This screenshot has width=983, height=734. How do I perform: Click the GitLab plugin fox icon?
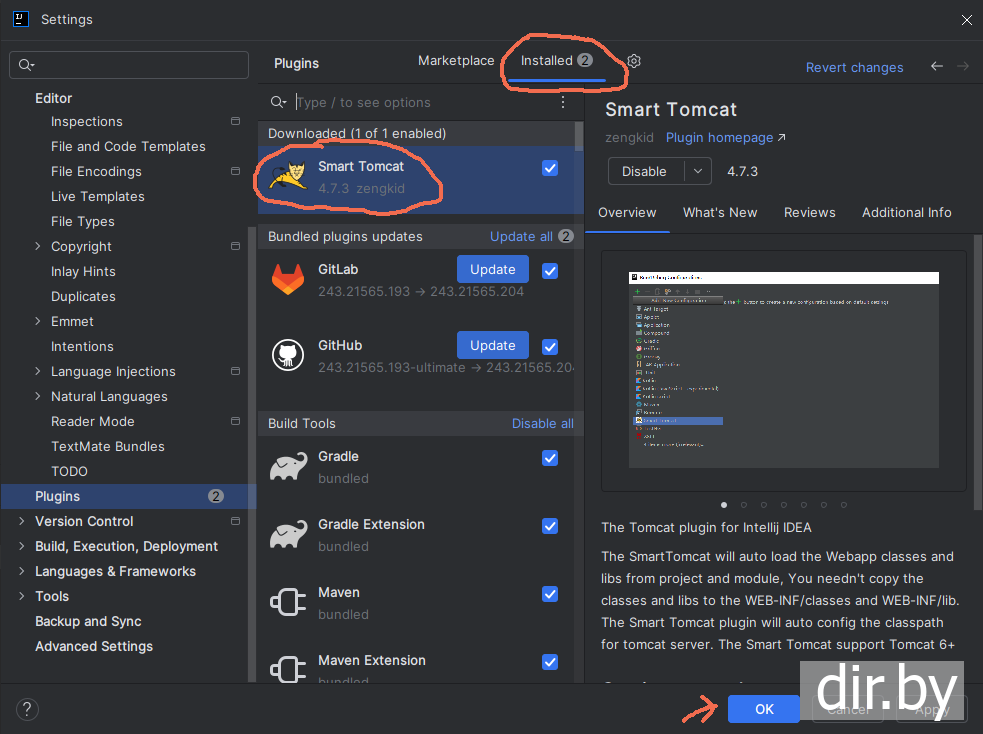[x=288, y=278]
